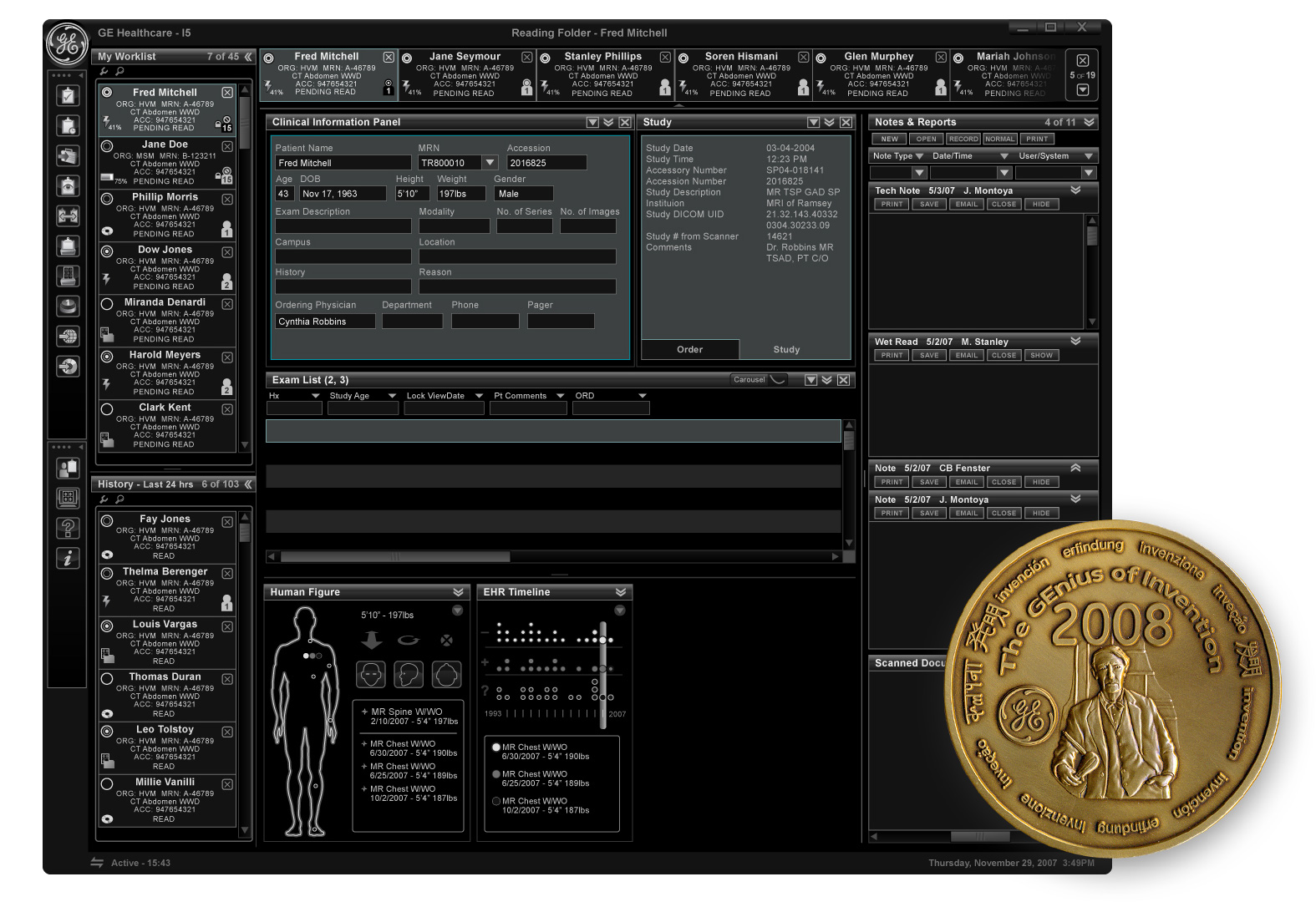The width and height of the screenshot is (1316, 902).
Task: Click EMAIL on the Tech Note
Action: [x=967, y=204]
